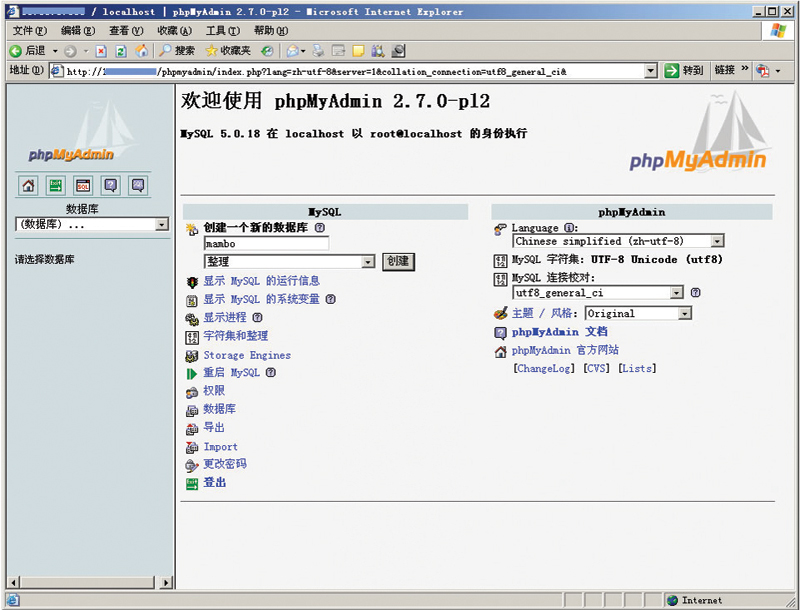This screenshot has height=610, width=800.
Task: Click the IE Back arrow button
Action: 30,51
